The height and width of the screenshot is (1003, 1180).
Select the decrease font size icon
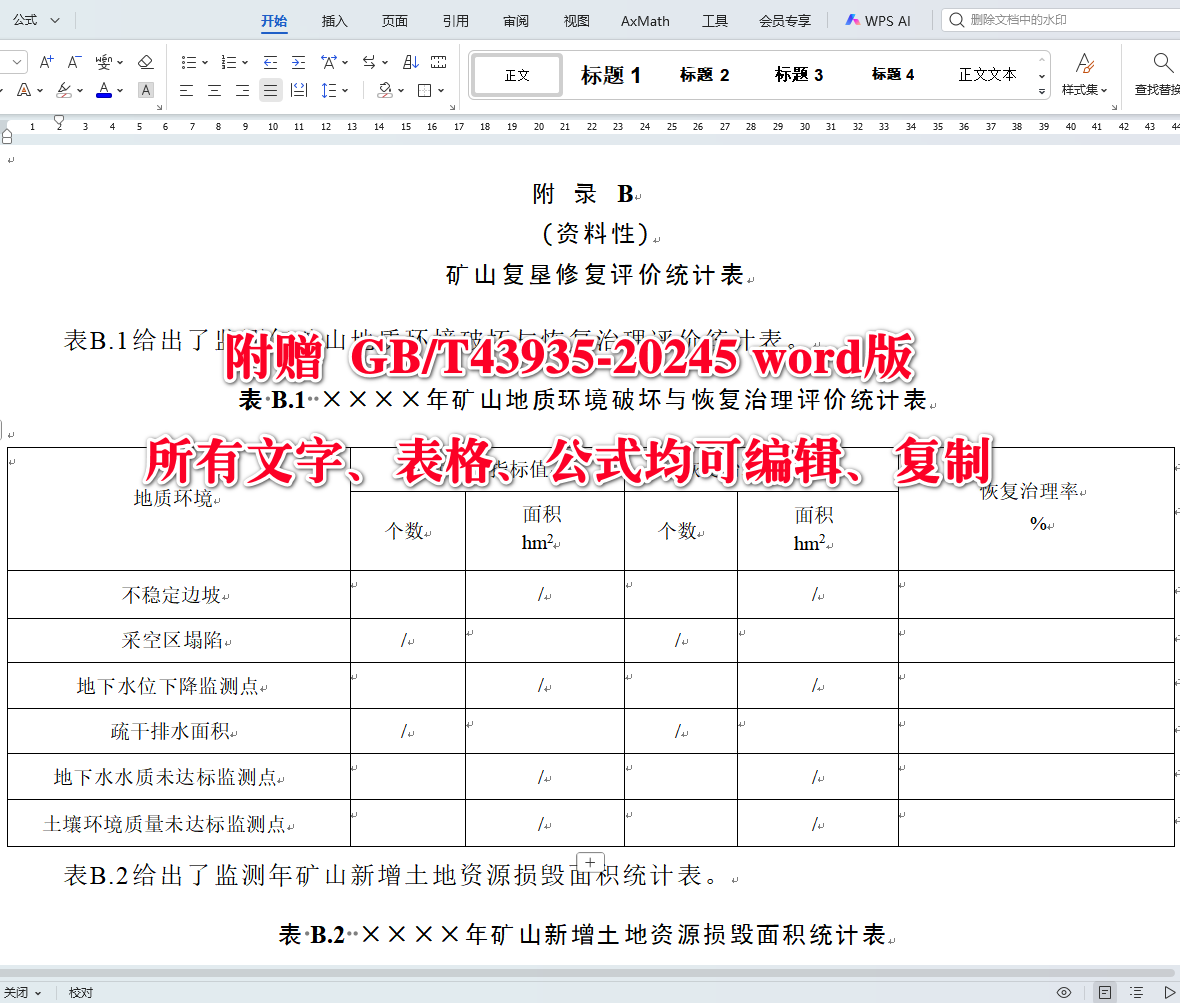[73, 62]
